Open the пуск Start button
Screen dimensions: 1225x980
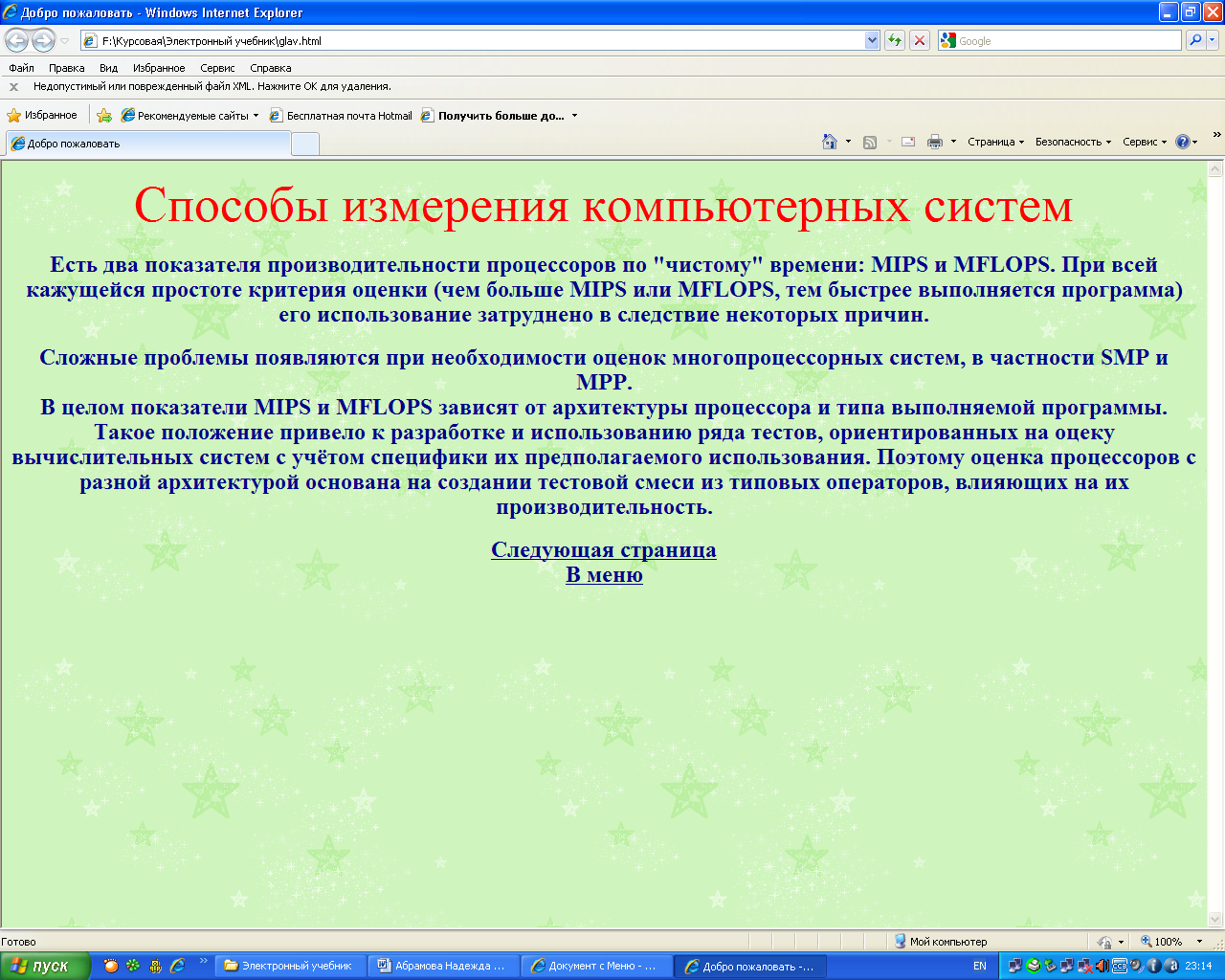45,966
